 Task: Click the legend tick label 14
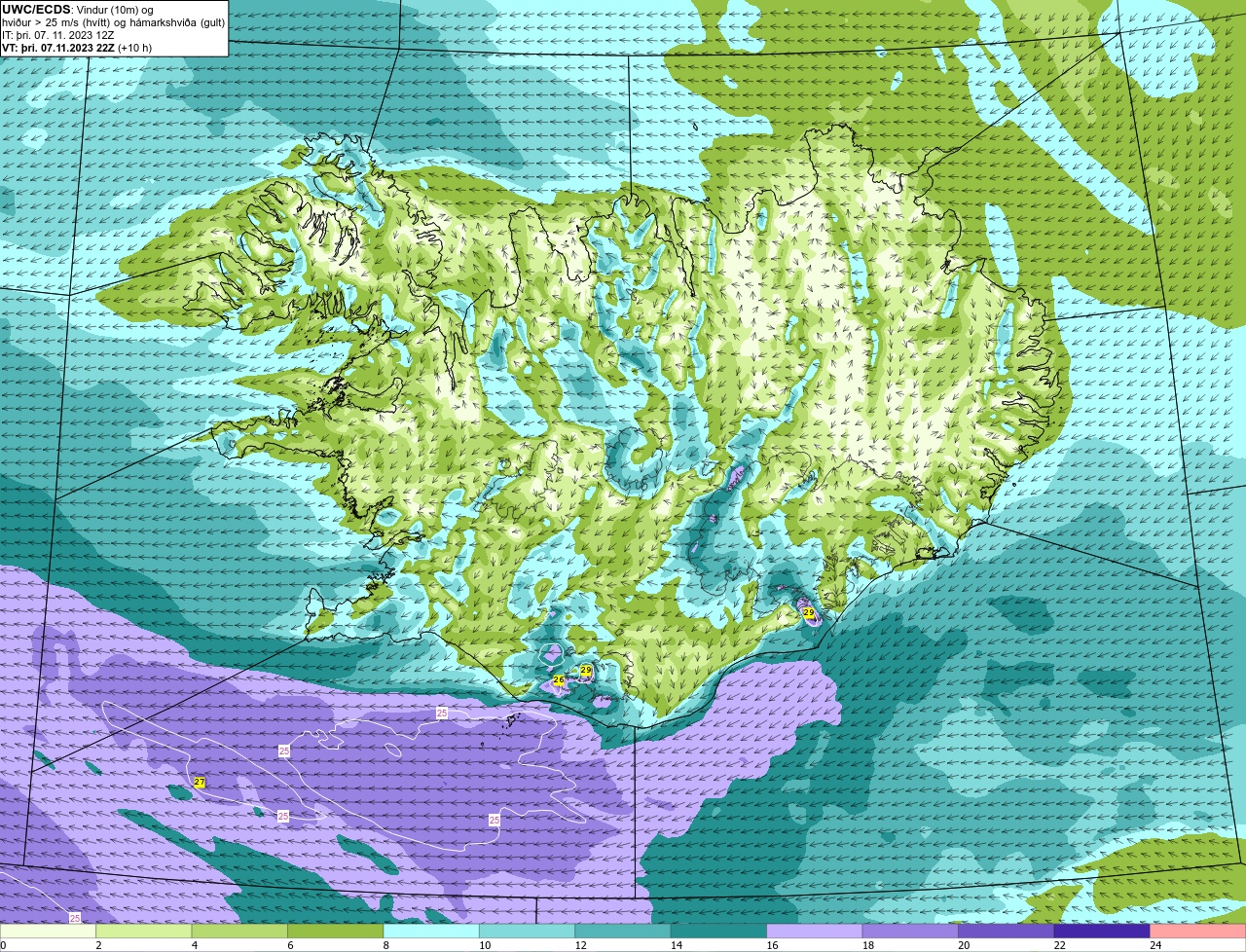(x=677, y=945)
